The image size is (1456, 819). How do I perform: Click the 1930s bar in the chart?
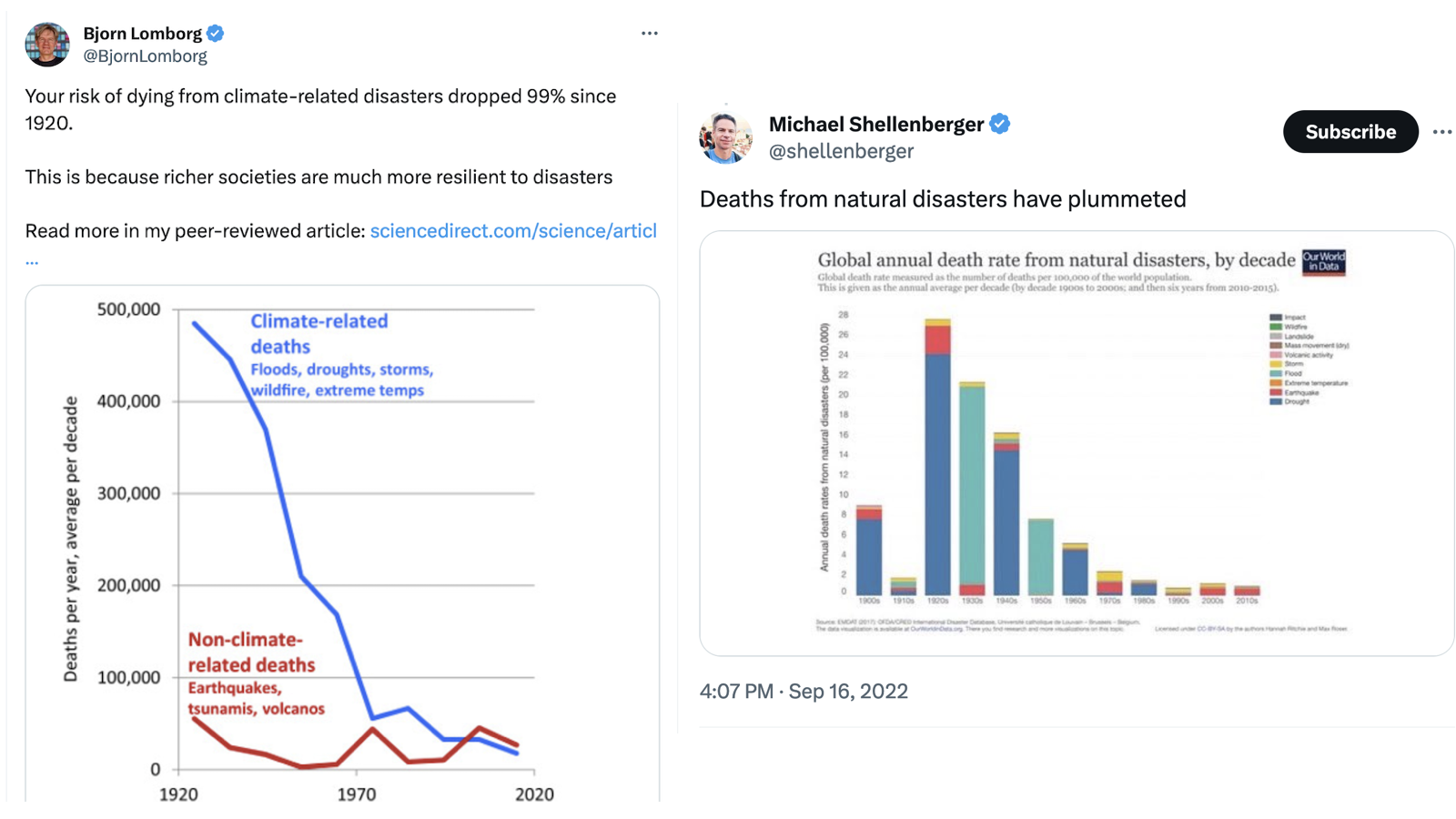point(972,489)
